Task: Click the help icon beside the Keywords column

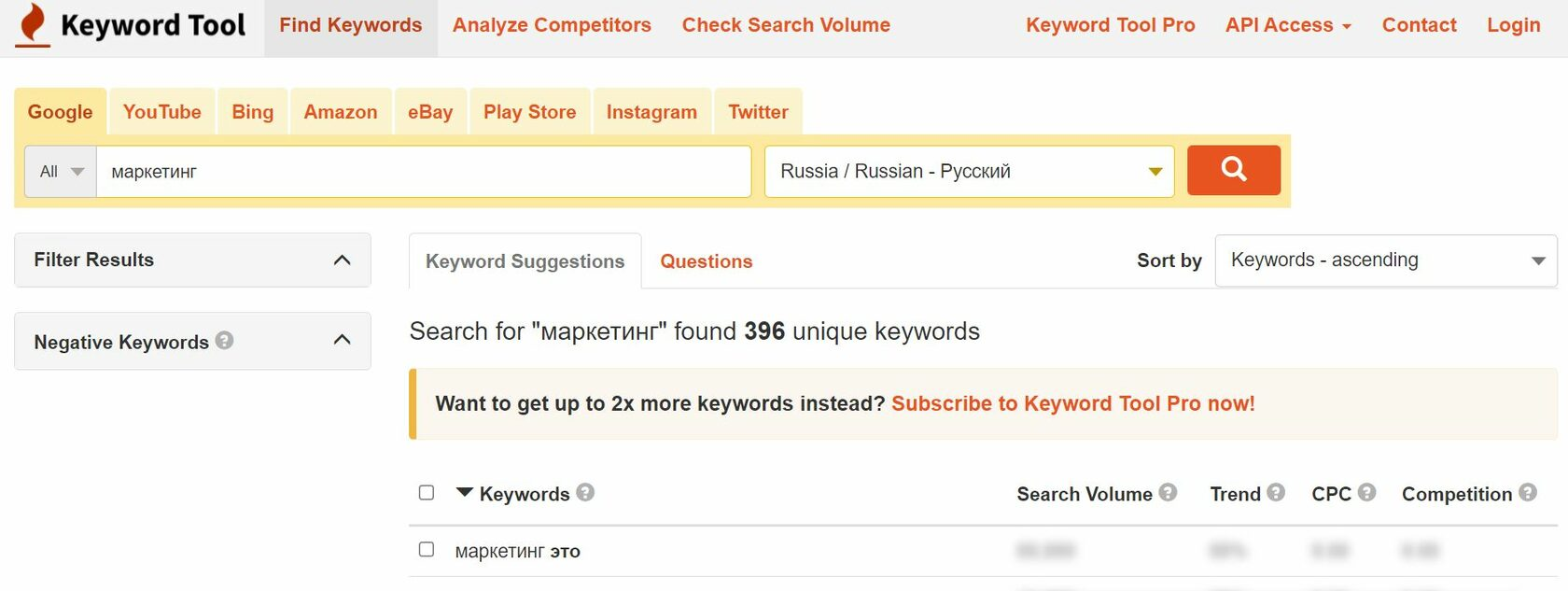Action: 587,493
